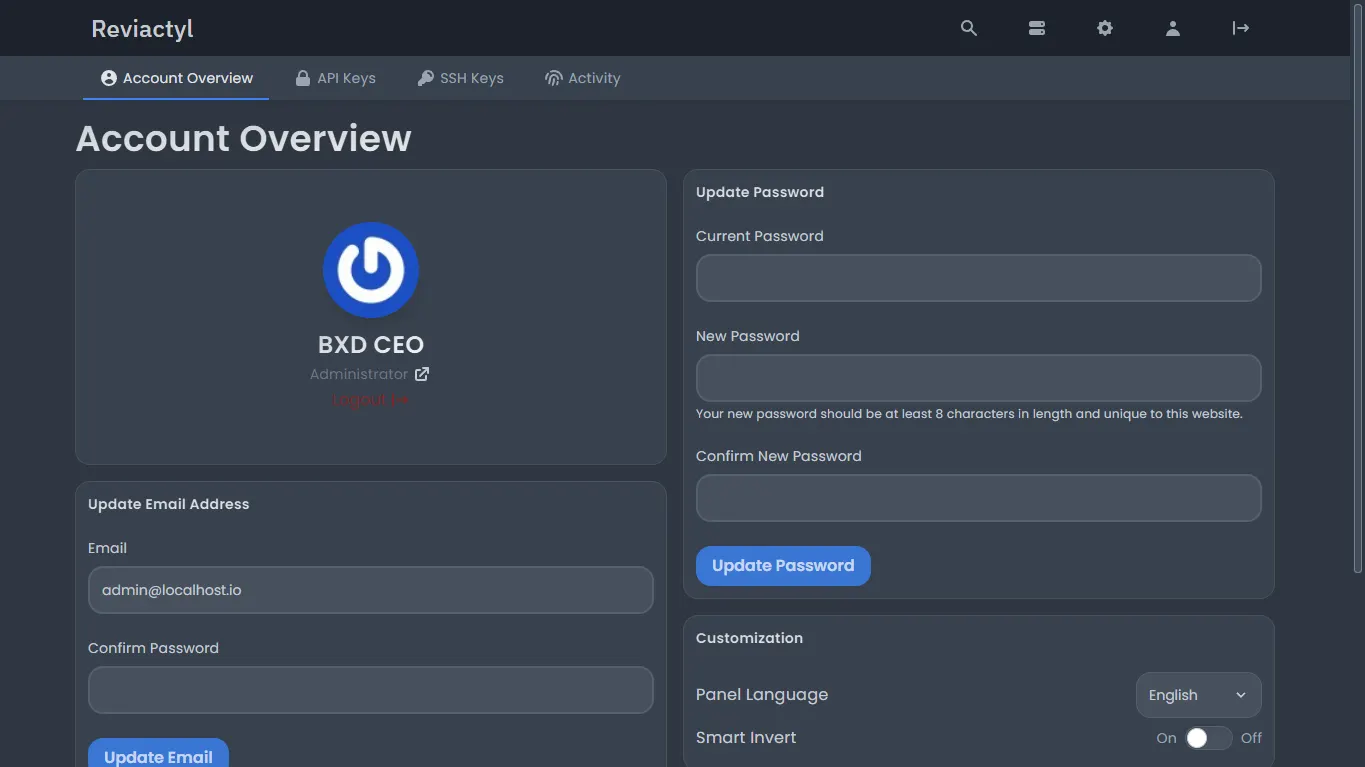Select the Account Overview tab
This screenshot has height=767, width=1365.
(177, 78)
